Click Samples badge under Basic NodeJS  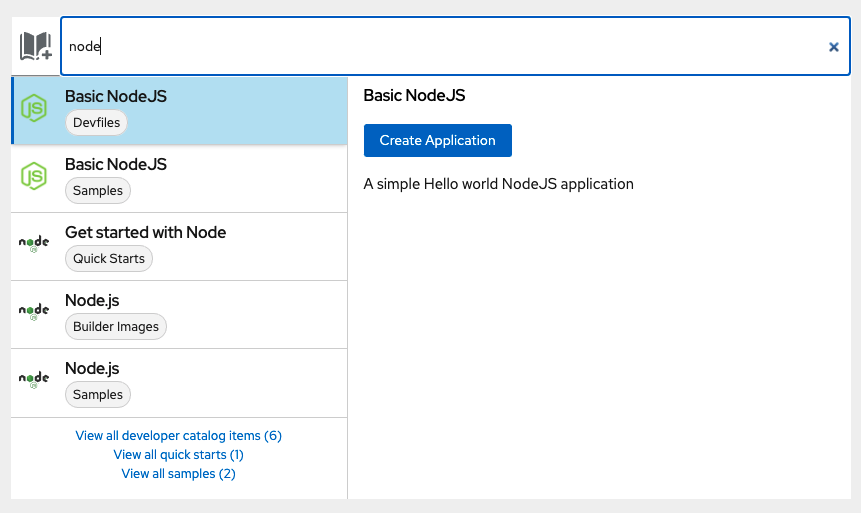point(98,191)
